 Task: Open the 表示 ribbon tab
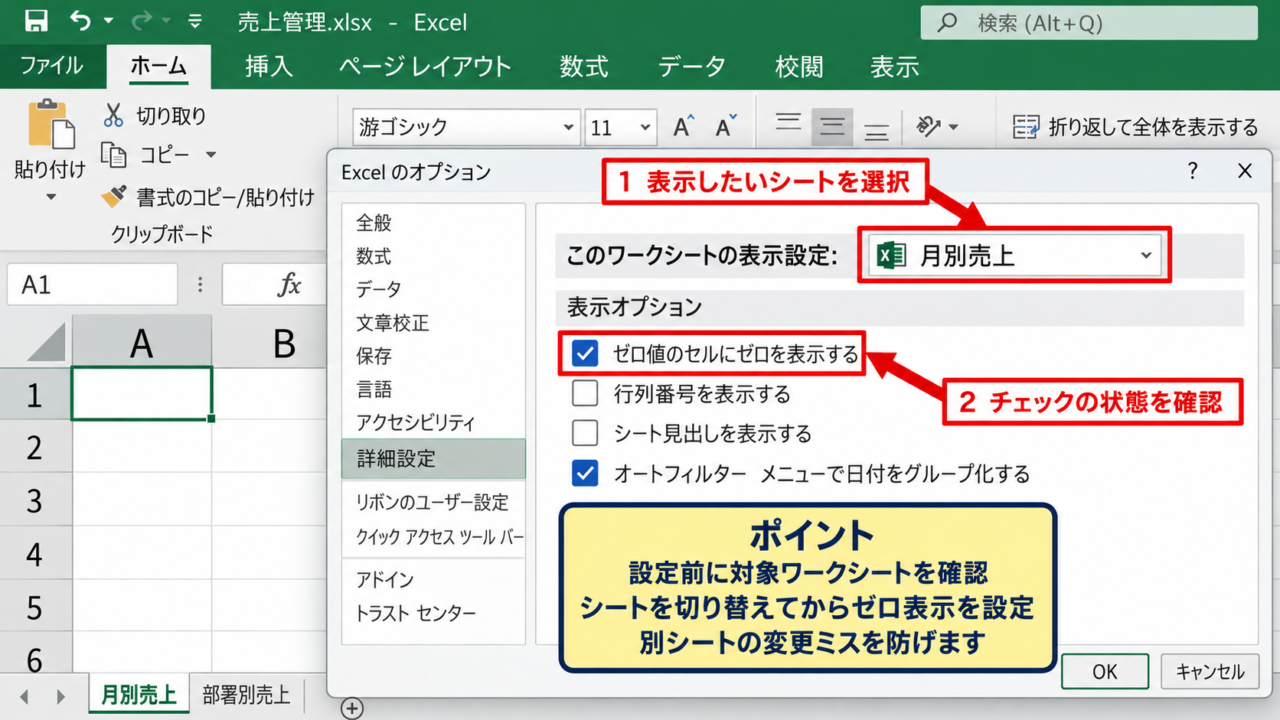pos(894,67)
